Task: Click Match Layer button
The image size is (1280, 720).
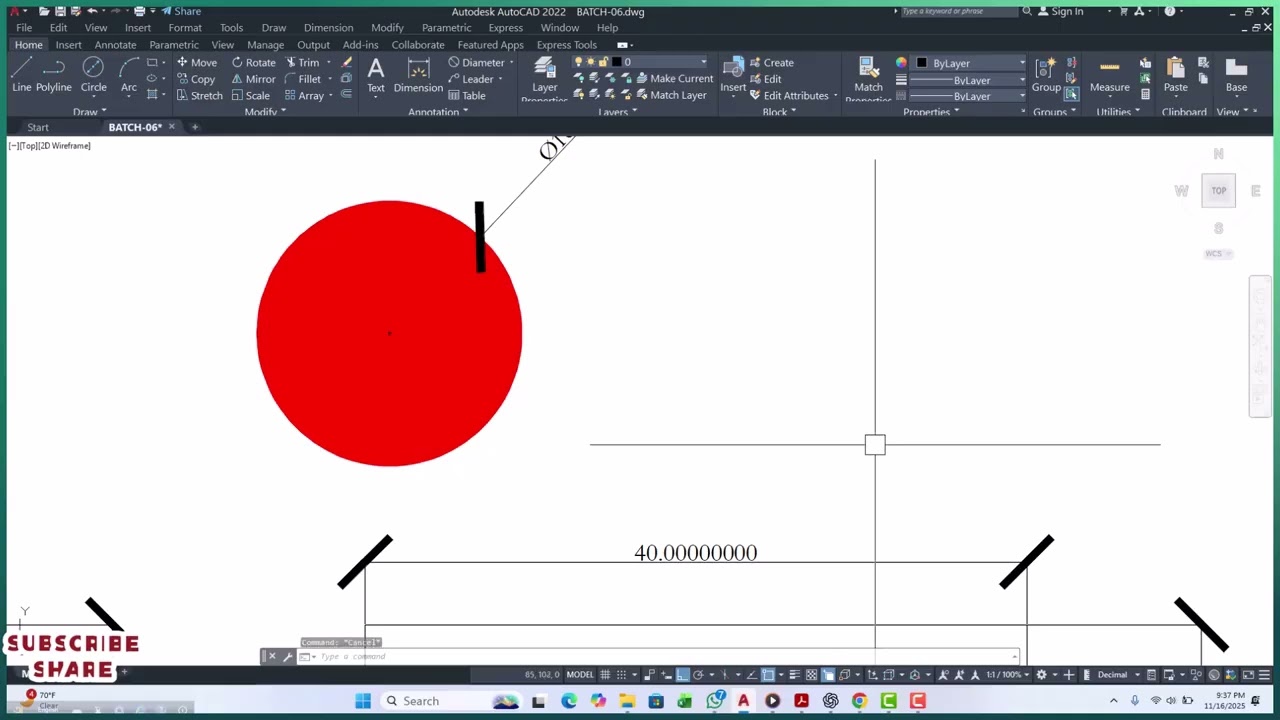Action: point(671,96)
